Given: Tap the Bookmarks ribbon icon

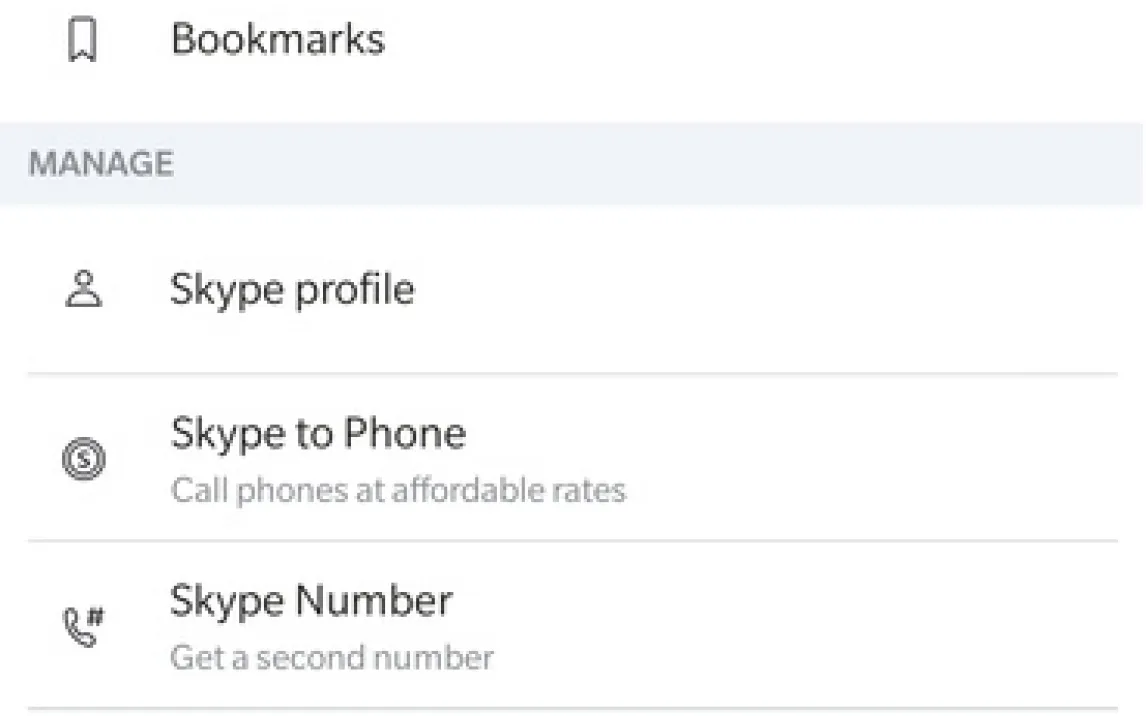Looking at the screenshot, I should pos(83,41).
